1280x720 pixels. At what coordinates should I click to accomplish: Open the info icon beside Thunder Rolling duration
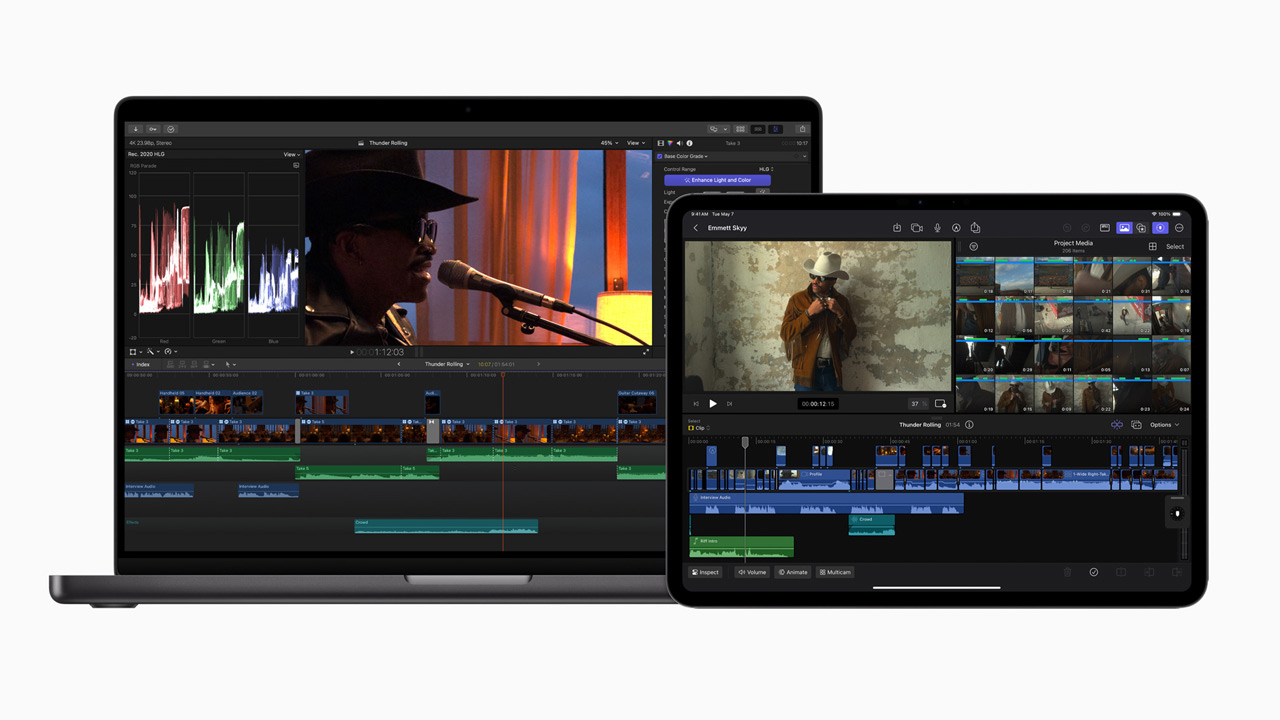point(969,424)
